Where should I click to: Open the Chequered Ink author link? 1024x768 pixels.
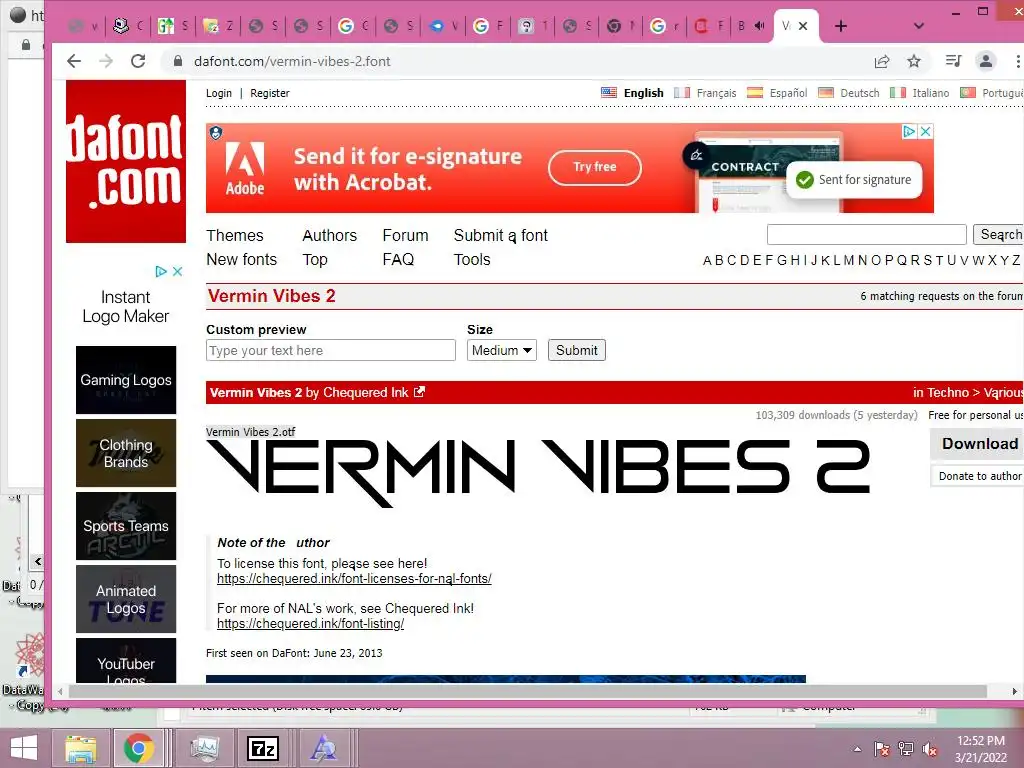click(365, 392)
